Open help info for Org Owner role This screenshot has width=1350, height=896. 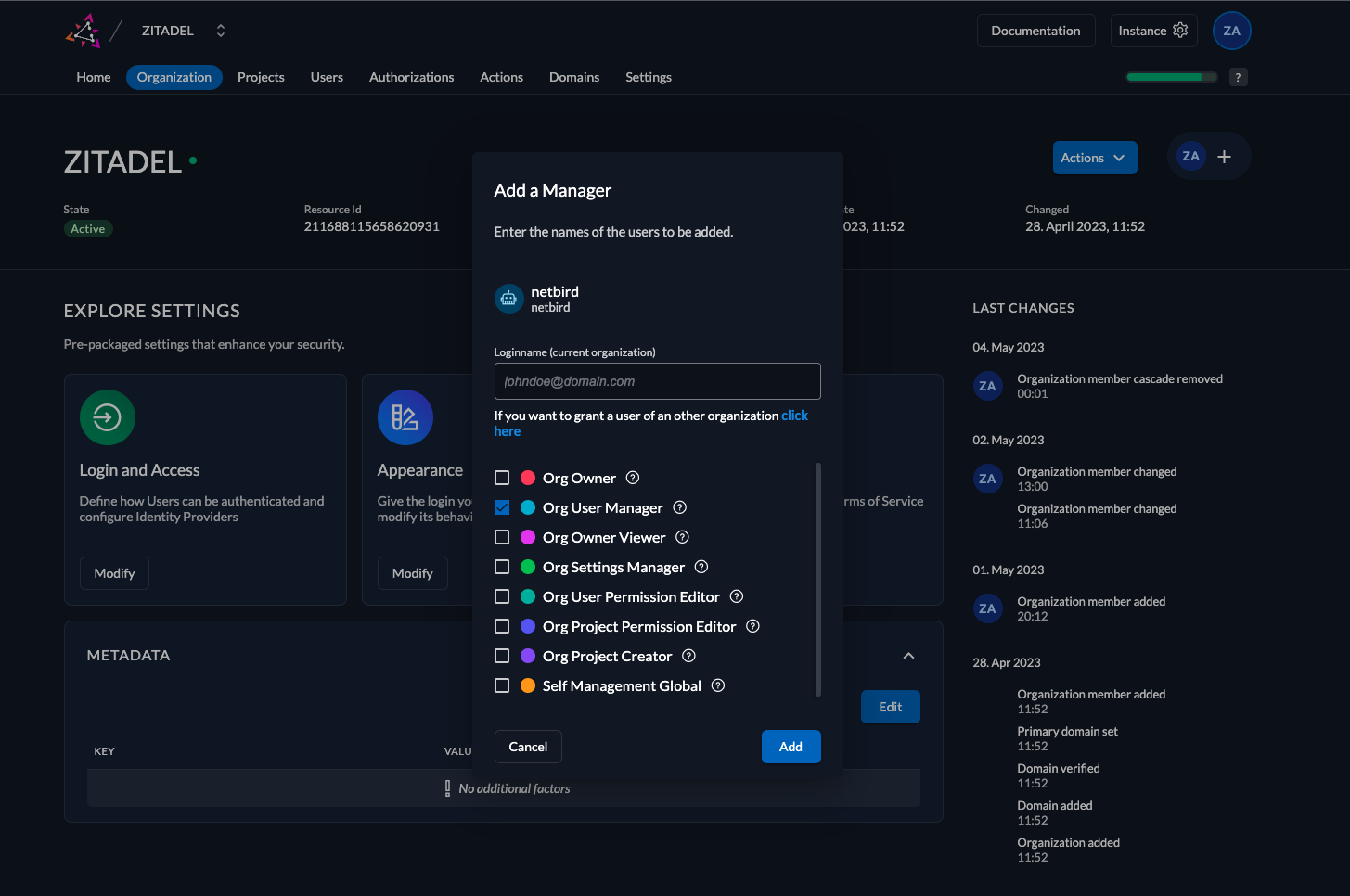(x=633, y=478)
